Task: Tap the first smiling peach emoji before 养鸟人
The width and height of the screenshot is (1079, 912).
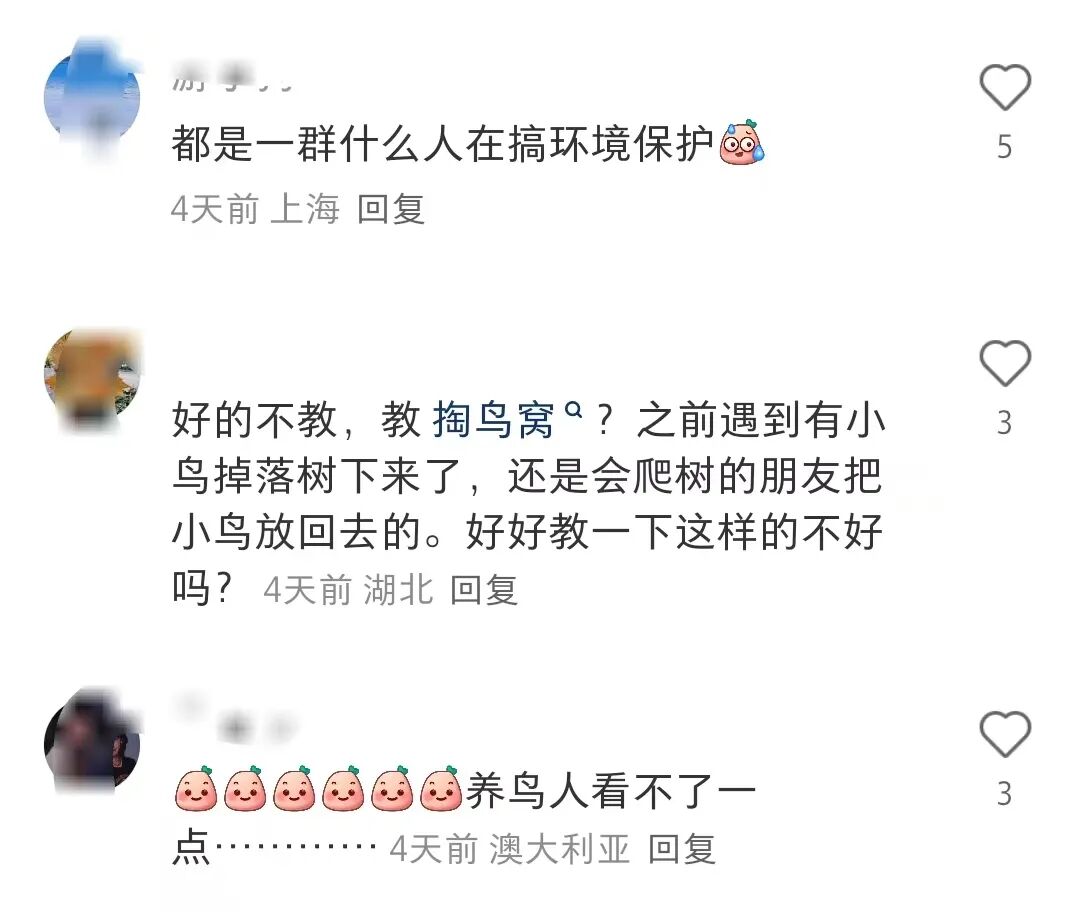Action: tap(196, 789)
